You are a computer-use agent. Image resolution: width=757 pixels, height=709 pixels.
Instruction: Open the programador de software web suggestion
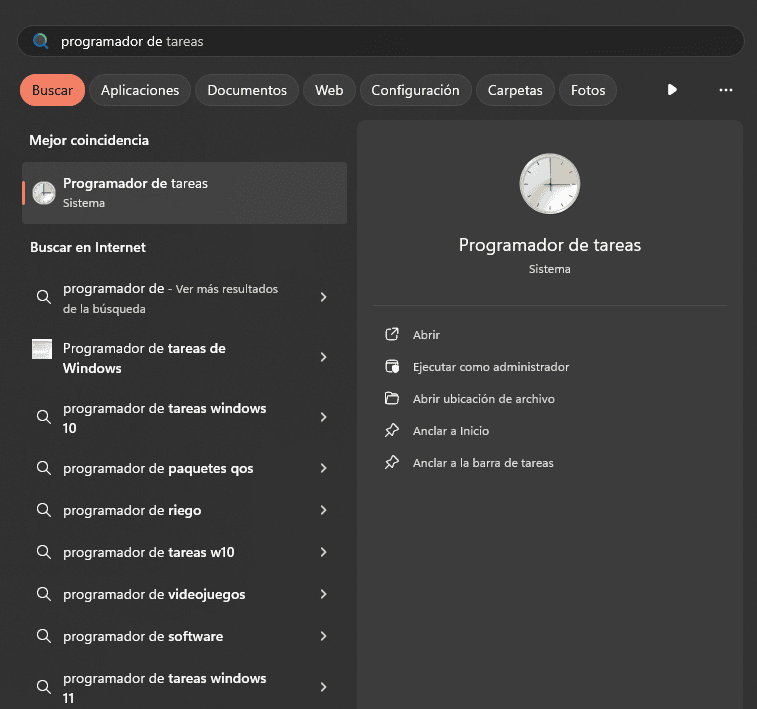coord(184,636)
